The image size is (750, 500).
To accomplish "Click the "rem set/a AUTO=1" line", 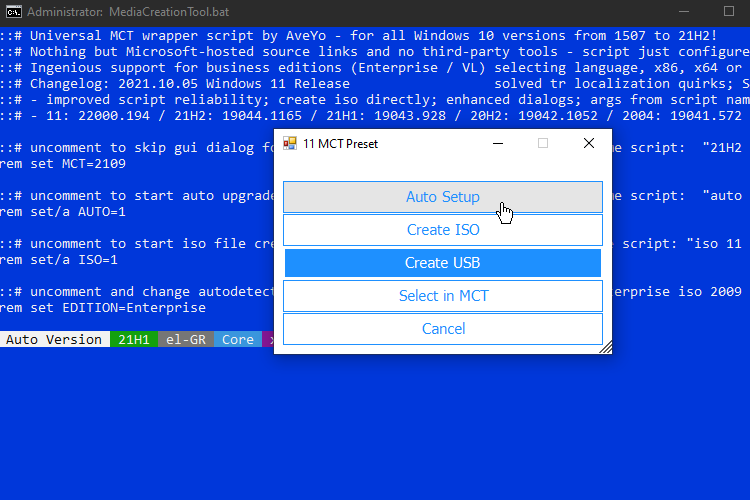I will (63, 211).
